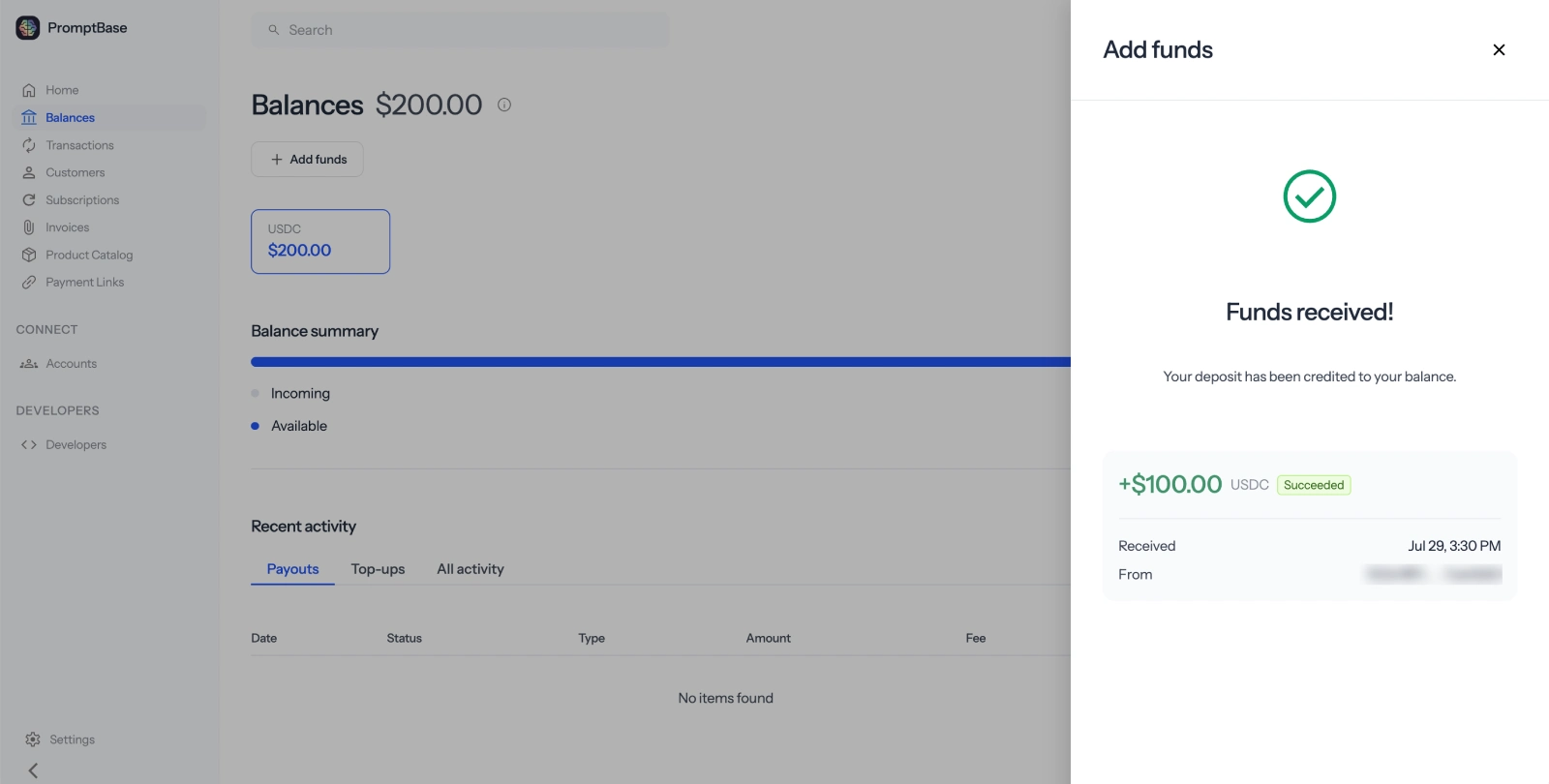Navigate to Invoices
1549x784 pixels.
pyautogui.click(x=67, y=227)
